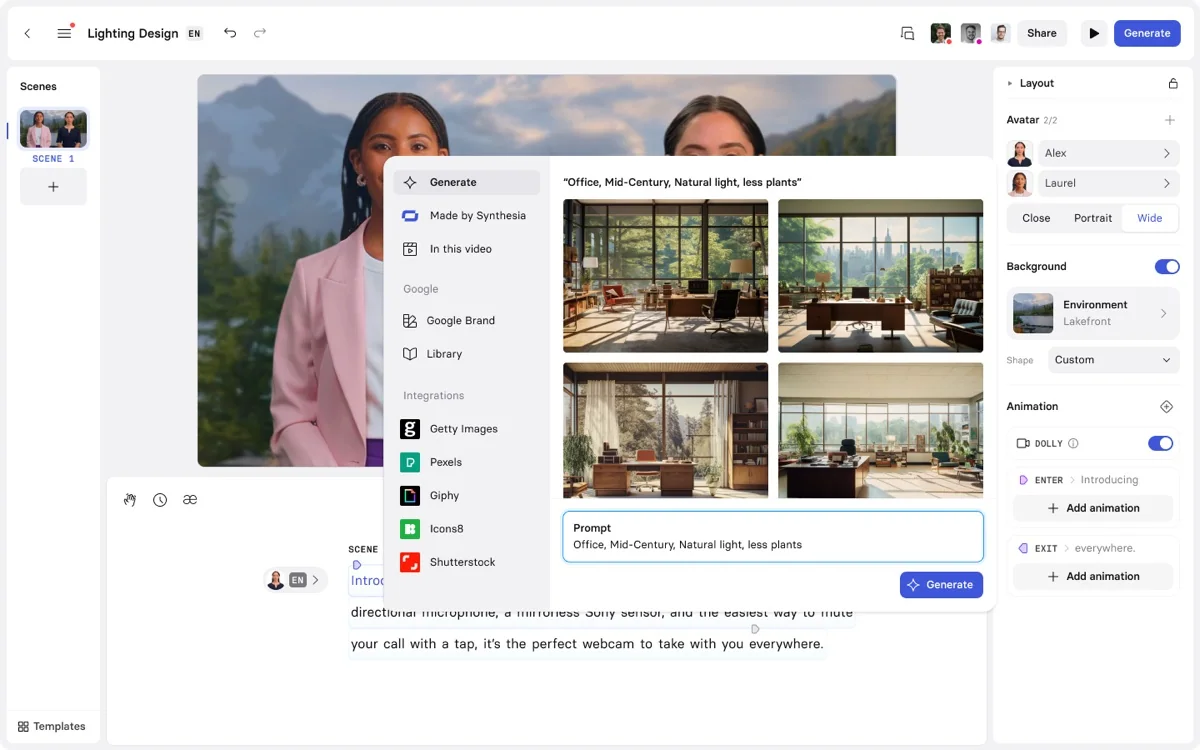Open the hamburger menu

pyautogui.click(x=64, y=33)
